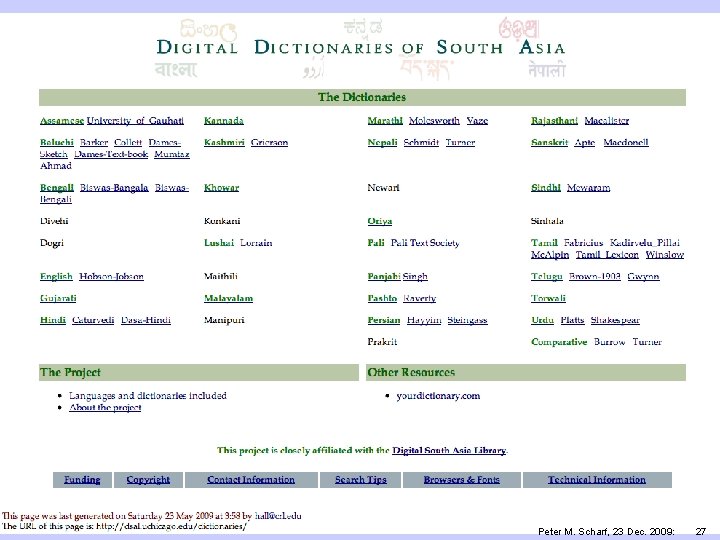Open Mewaram Sindhi dictionary
Viewport: 720px width, 540px height.
point(589,187)
